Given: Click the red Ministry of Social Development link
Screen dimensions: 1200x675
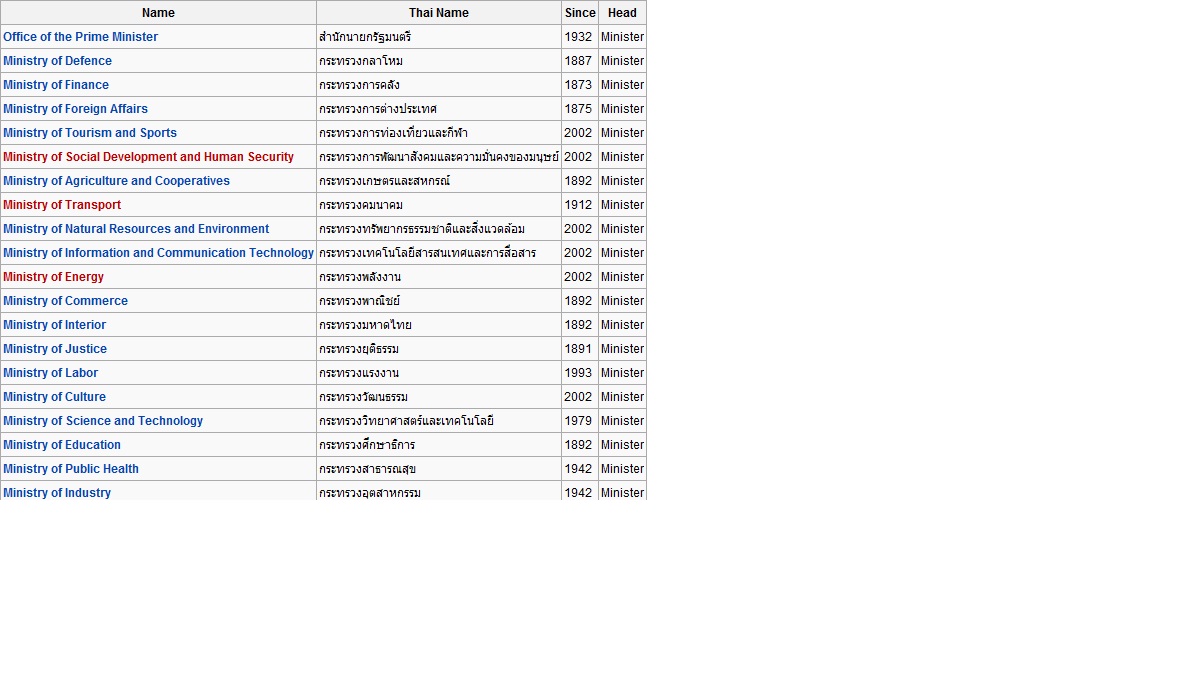Looking at the screenshot, I should 149,157.
